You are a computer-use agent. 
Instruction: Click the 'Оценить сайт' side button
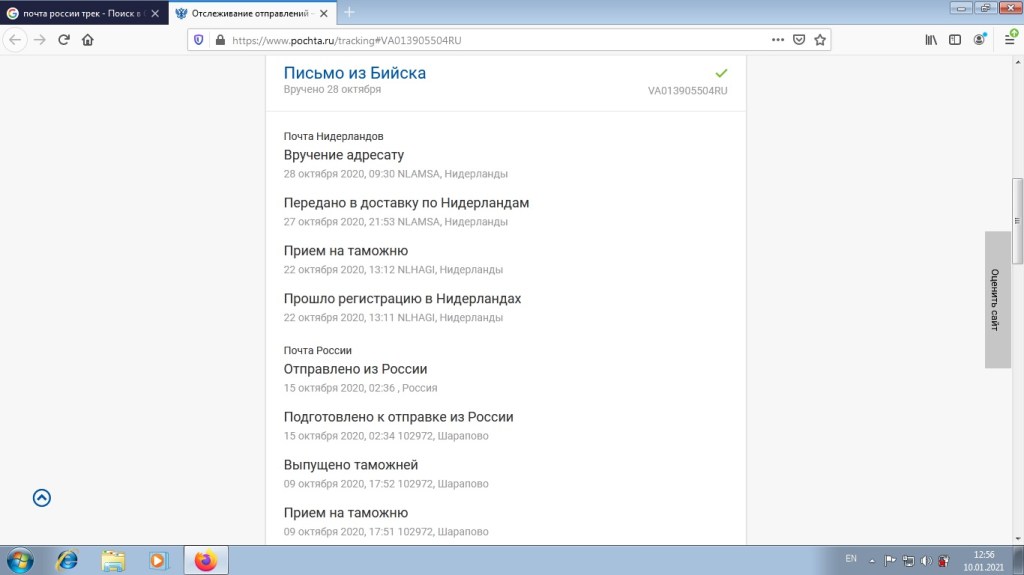(x=997, y=300)
